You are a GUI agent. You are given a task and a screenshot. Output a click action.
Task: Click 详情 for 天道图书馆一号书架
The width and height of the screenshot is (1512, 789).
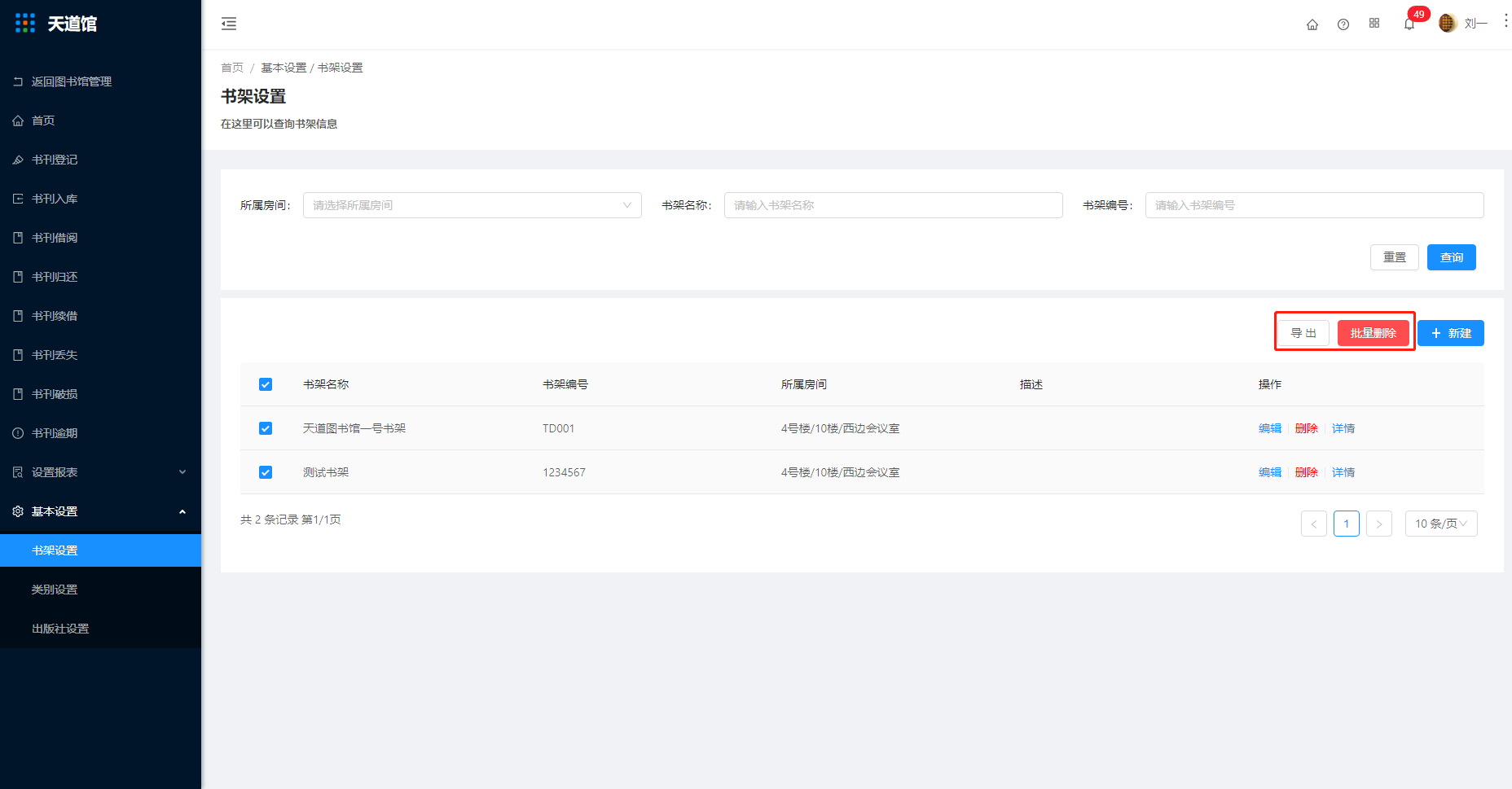pyautogui.click(x=1343, y=428)
